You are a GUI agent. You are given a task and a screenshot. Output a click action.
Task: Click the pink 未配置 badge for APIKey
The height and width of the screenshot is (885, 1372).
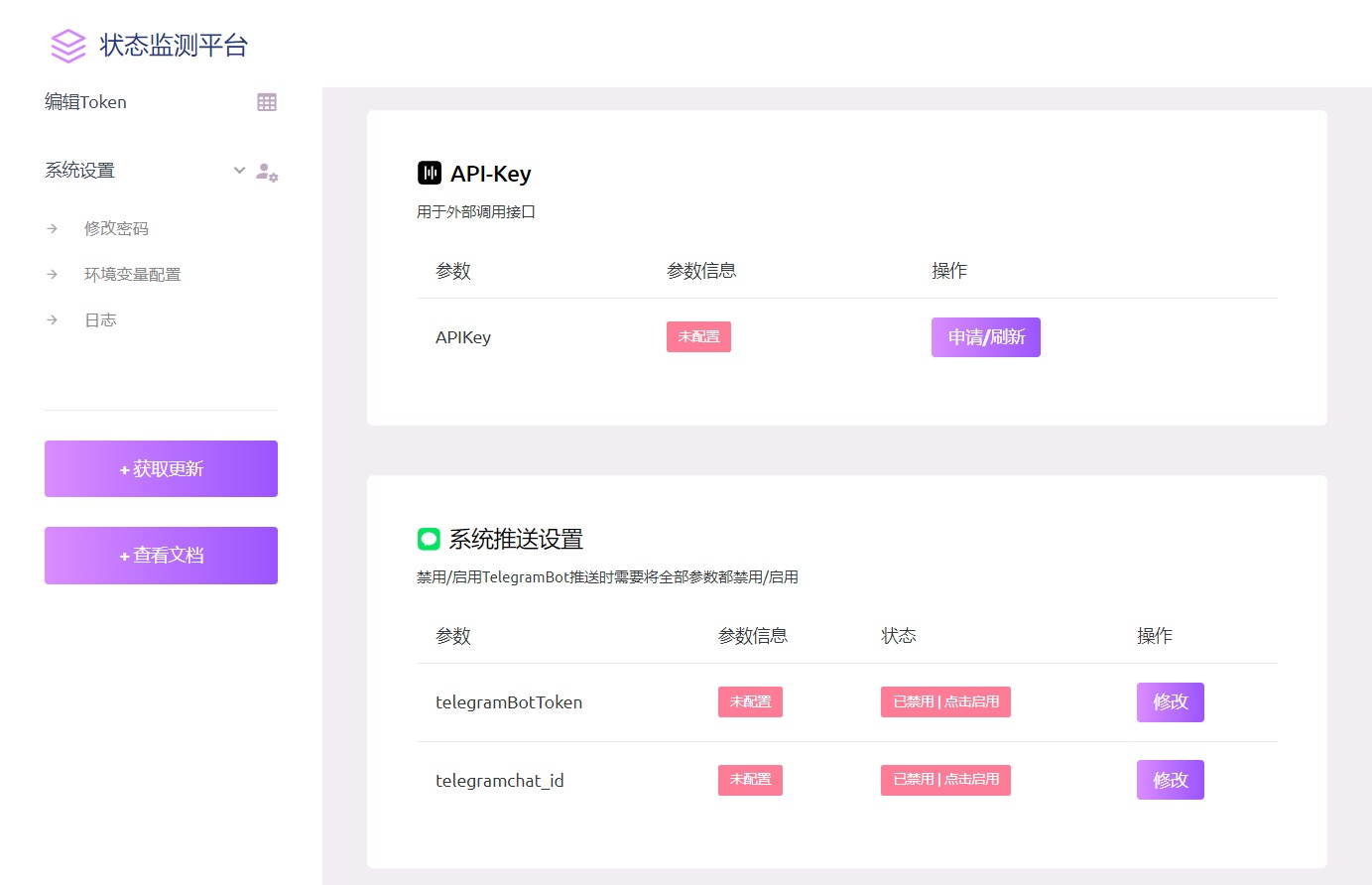[x=698, y=336]
